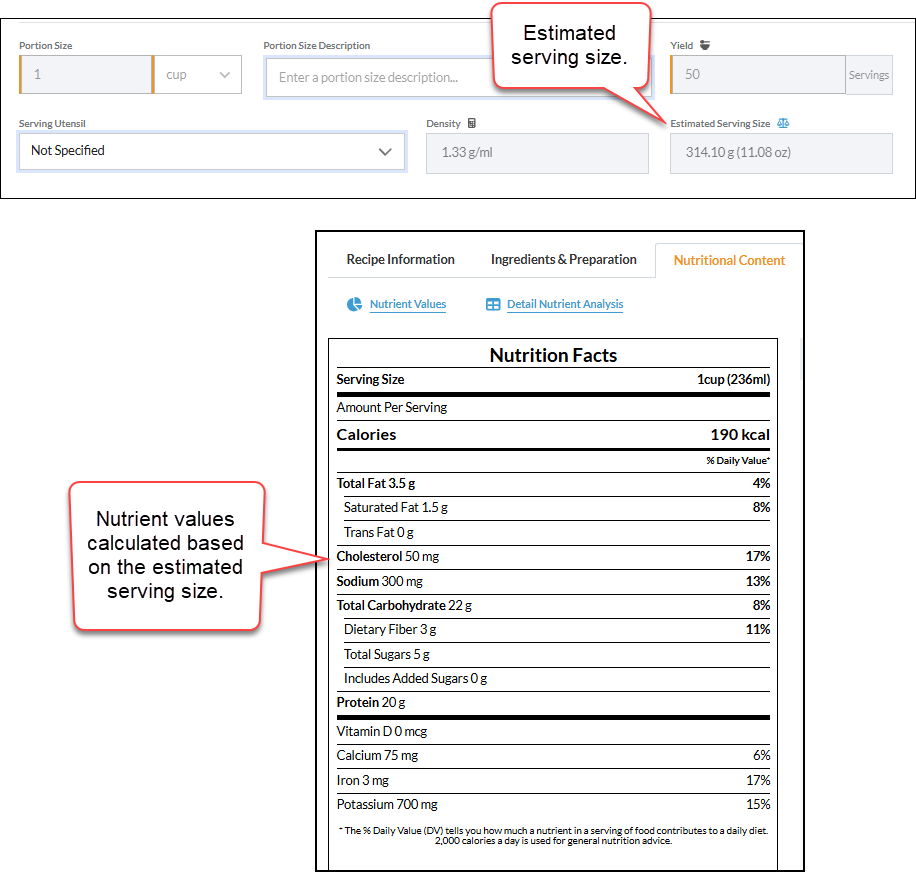Switch to the Recipe Information tab
The width and height of the screenshot is (916, 872).
tap(400, 259)
